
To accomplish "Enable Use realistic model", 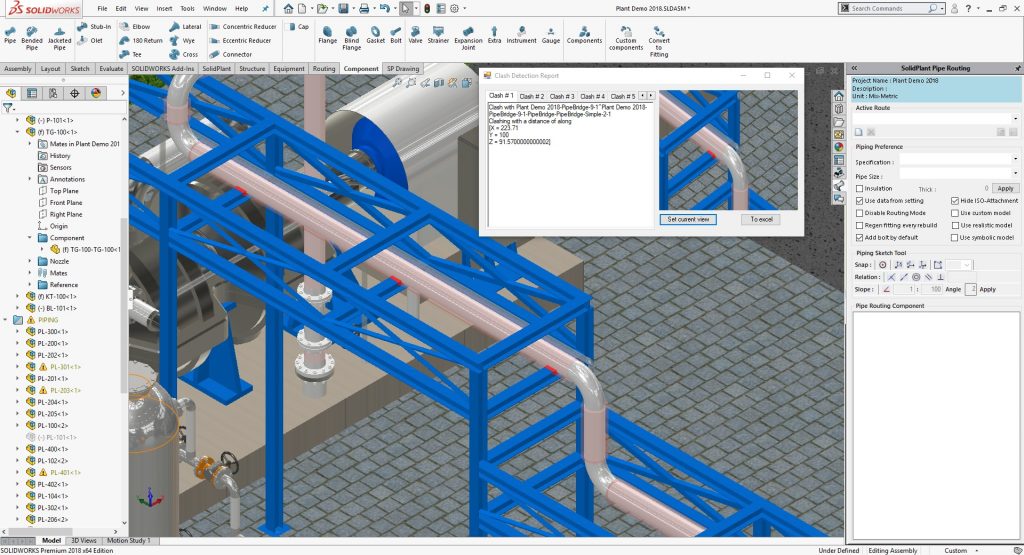I will [x=955, y=225].
